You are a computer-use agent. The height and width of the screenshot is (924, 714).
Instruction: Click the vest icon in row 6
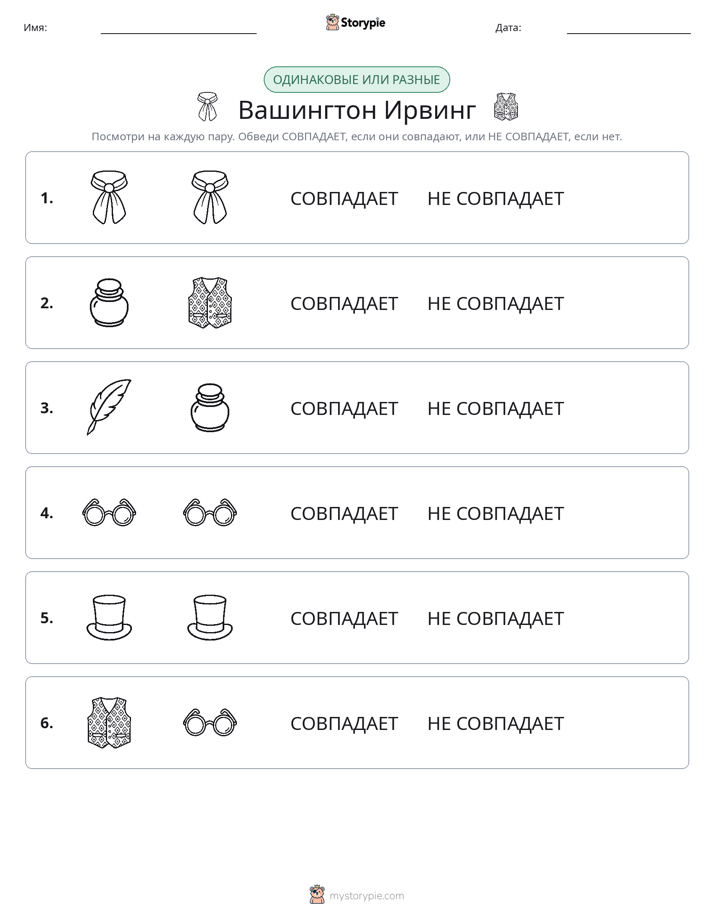coord(109,722)
